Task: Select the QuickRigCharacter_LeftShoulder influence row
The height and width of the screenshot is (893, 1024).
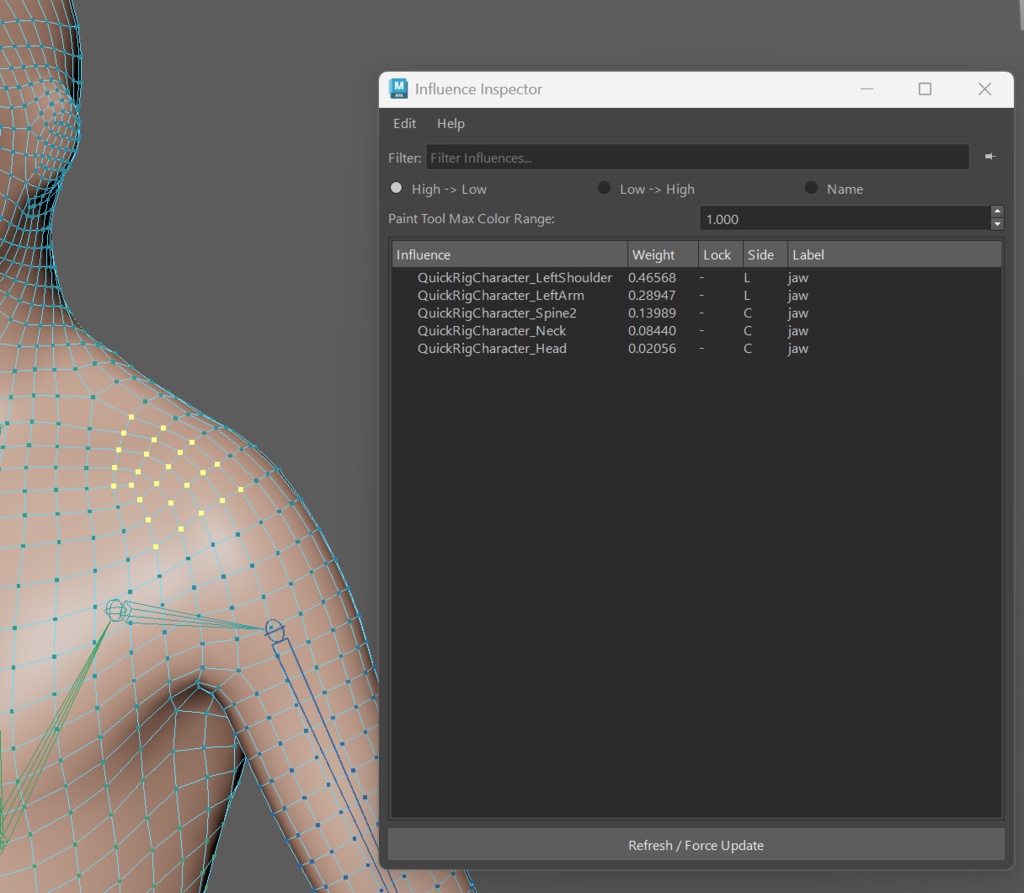Action: click(x=515, y=277)
